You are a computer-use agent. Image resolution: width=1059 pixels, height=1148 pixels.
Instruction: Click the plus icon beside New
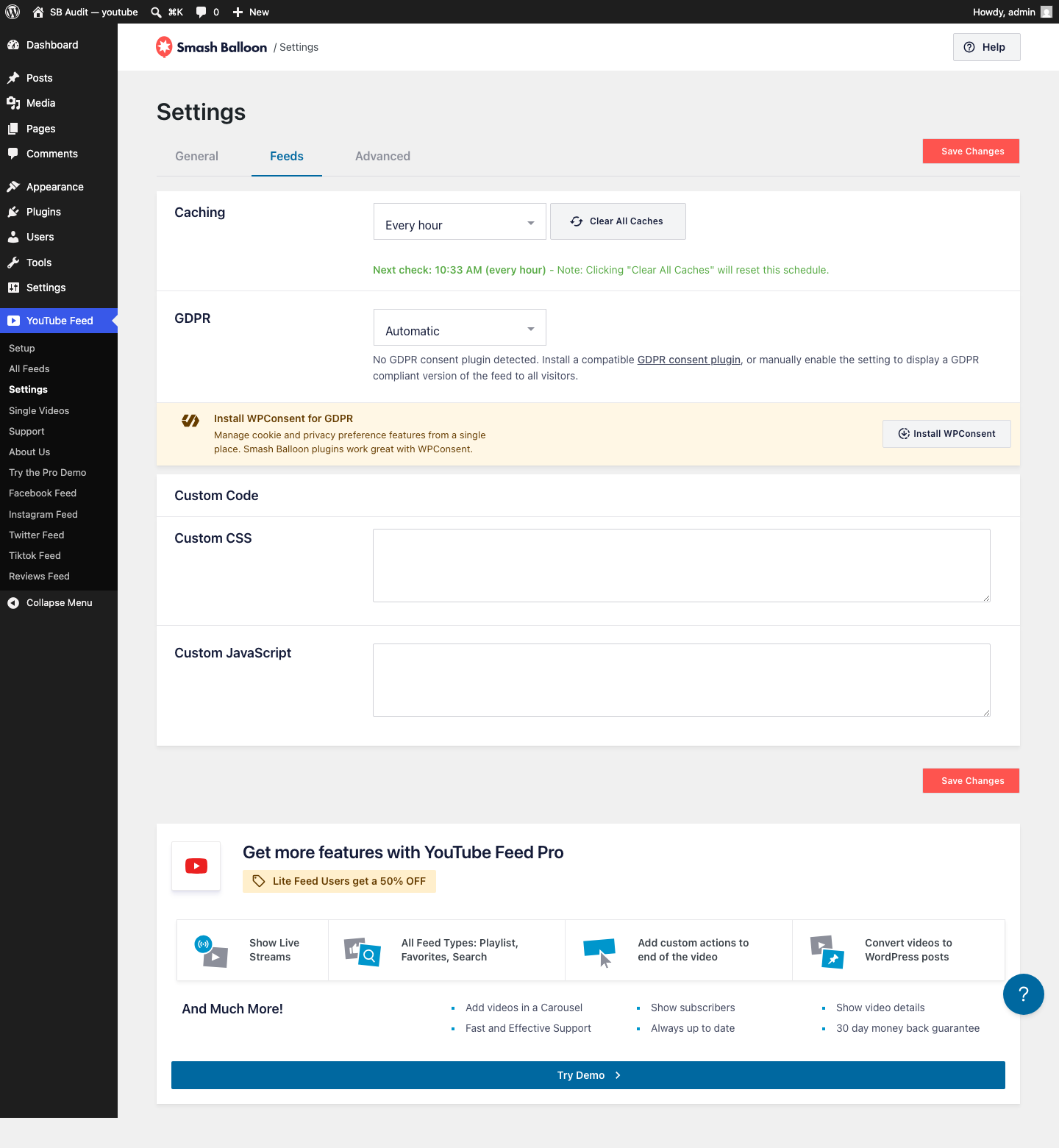coord(238,12)
